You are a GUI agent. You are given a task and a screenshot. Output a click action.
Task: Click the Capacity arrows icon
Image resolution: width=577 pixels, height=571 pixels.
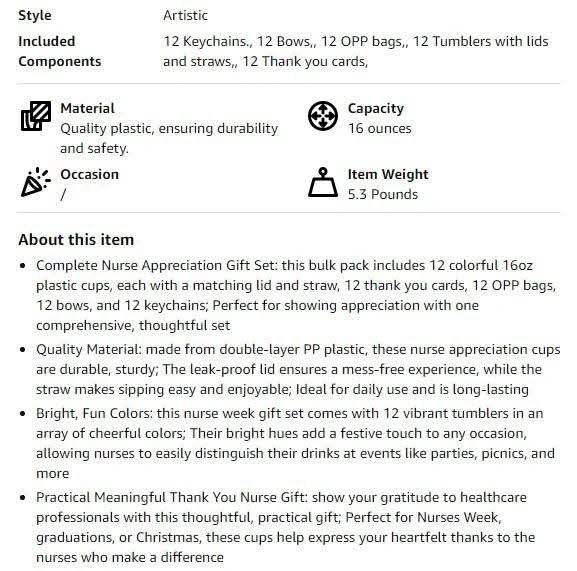pos(323,116)
